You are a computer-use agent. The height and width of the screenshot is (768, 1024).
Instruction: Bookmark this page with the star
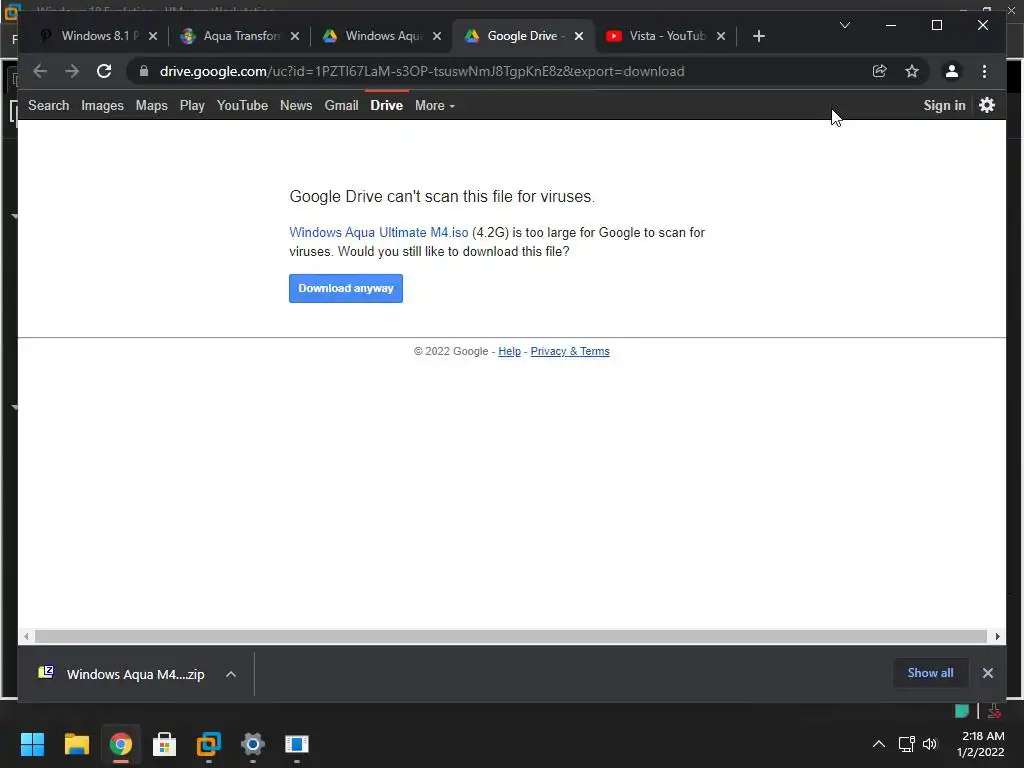tap(912, 71)
